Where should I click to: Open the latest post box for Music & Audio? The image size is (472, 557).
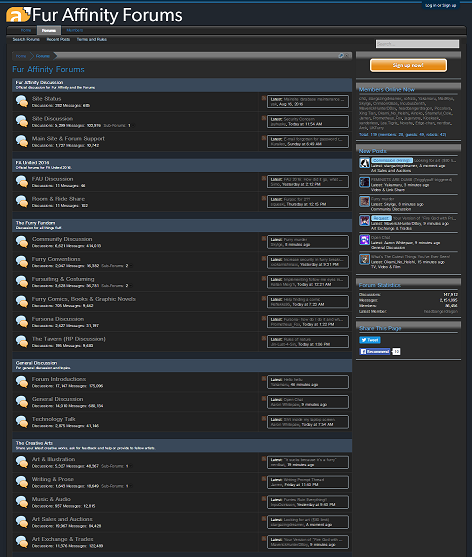click(x=308, y=502)
